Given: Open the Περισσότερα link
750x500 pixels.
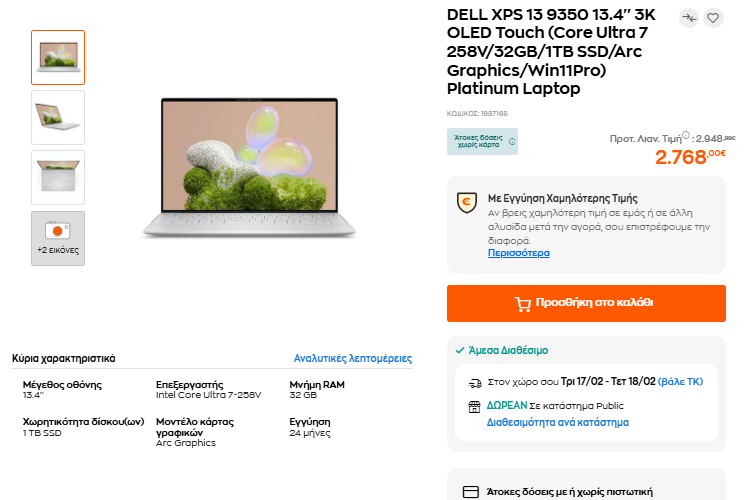Looking at the screenshot, I should tap(518, 253).
